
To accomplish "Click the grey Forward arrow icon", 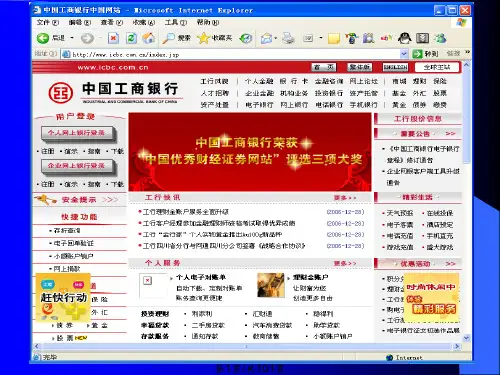I will pos(87,39).
